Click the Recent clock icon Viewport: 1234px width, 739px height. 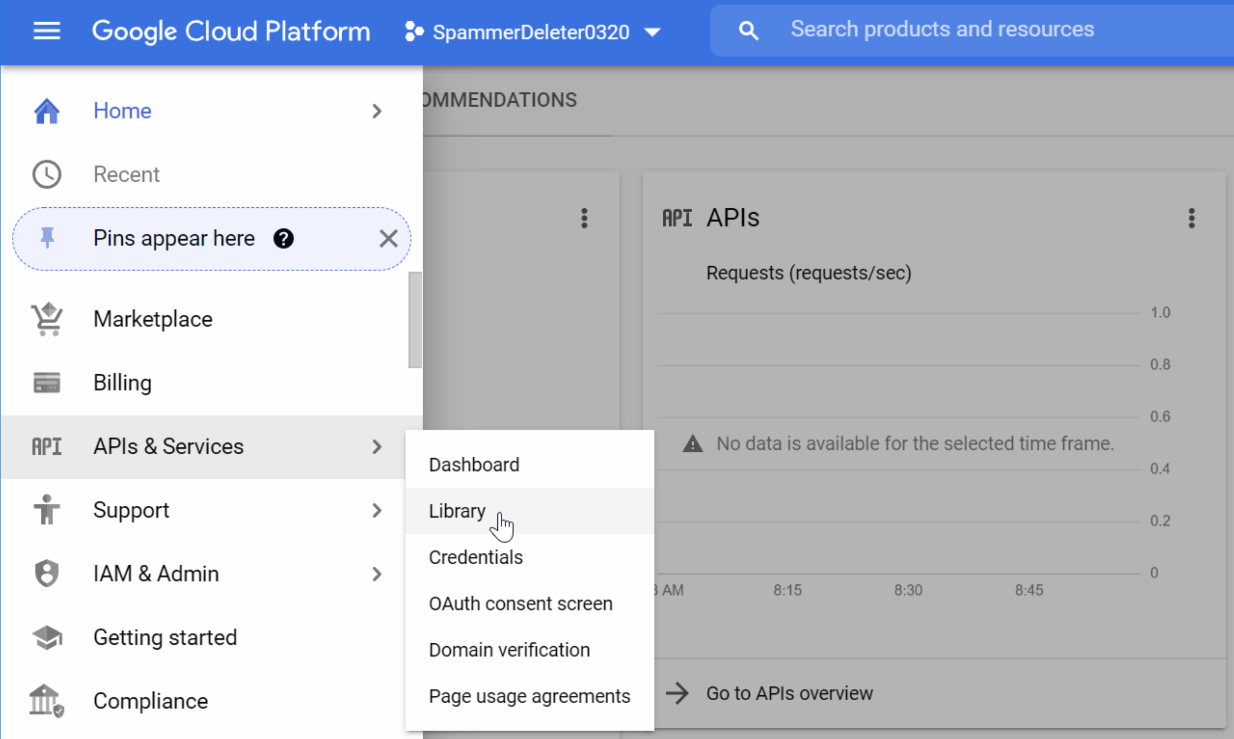point(47,175)
